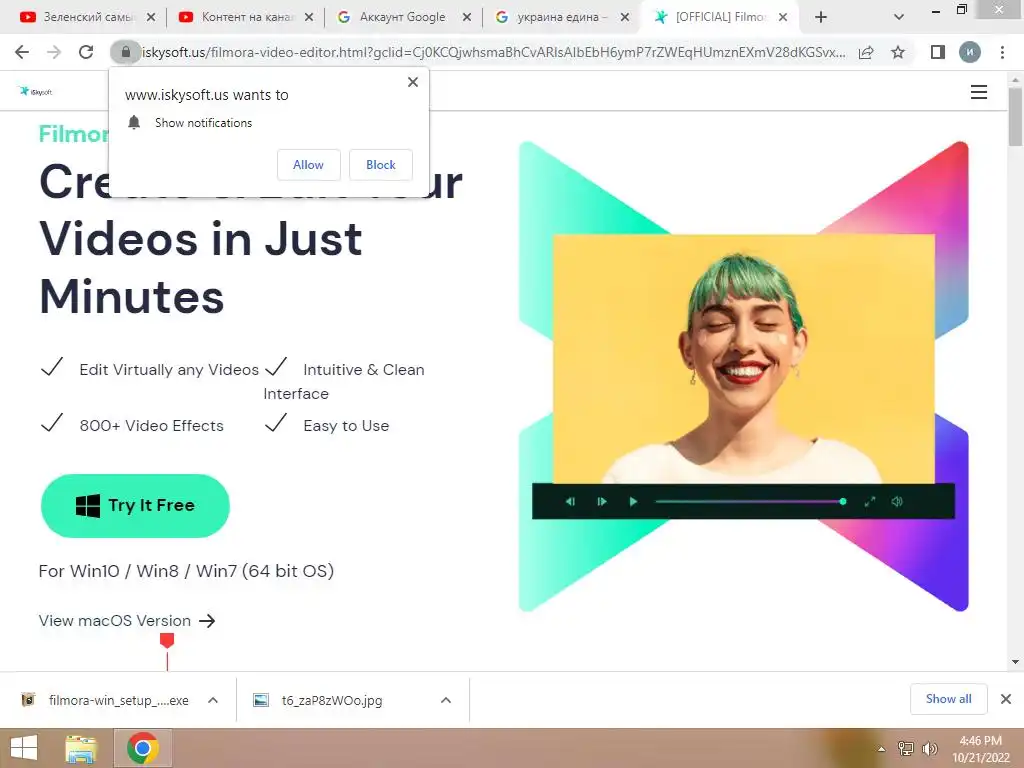Image resolution: width=1024 pixels, height=768 pixels.
Task: Click the scrollbar down arrow
Action: point(1015,662)
